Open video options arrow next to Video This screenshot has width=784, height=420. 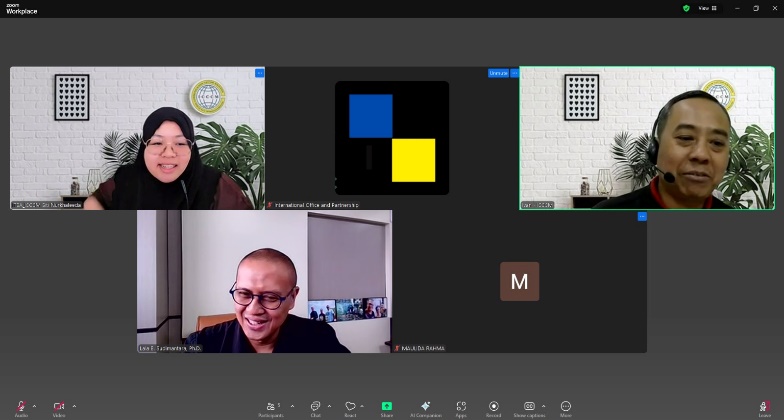tap(74, 406)
